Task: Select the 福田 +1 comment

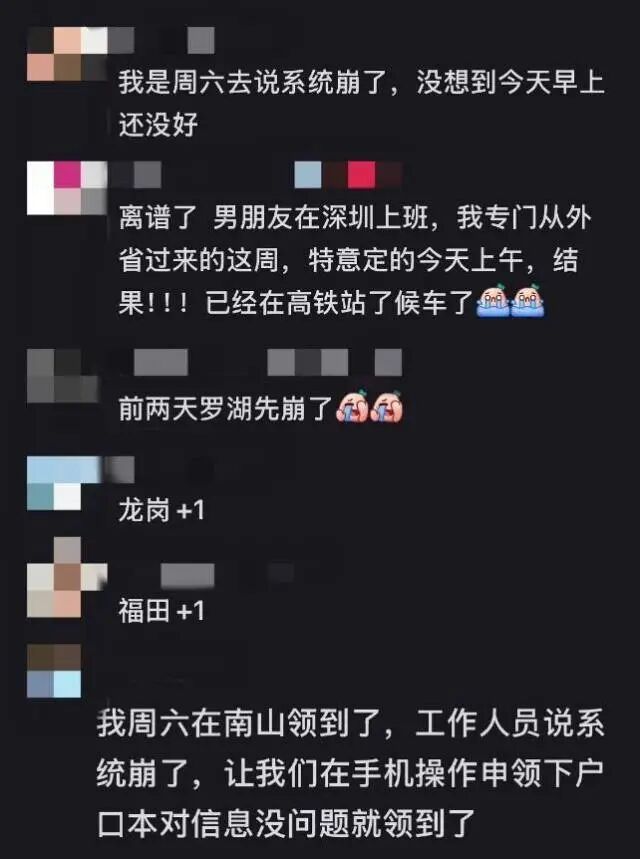Action: click(x=162, y=610)
